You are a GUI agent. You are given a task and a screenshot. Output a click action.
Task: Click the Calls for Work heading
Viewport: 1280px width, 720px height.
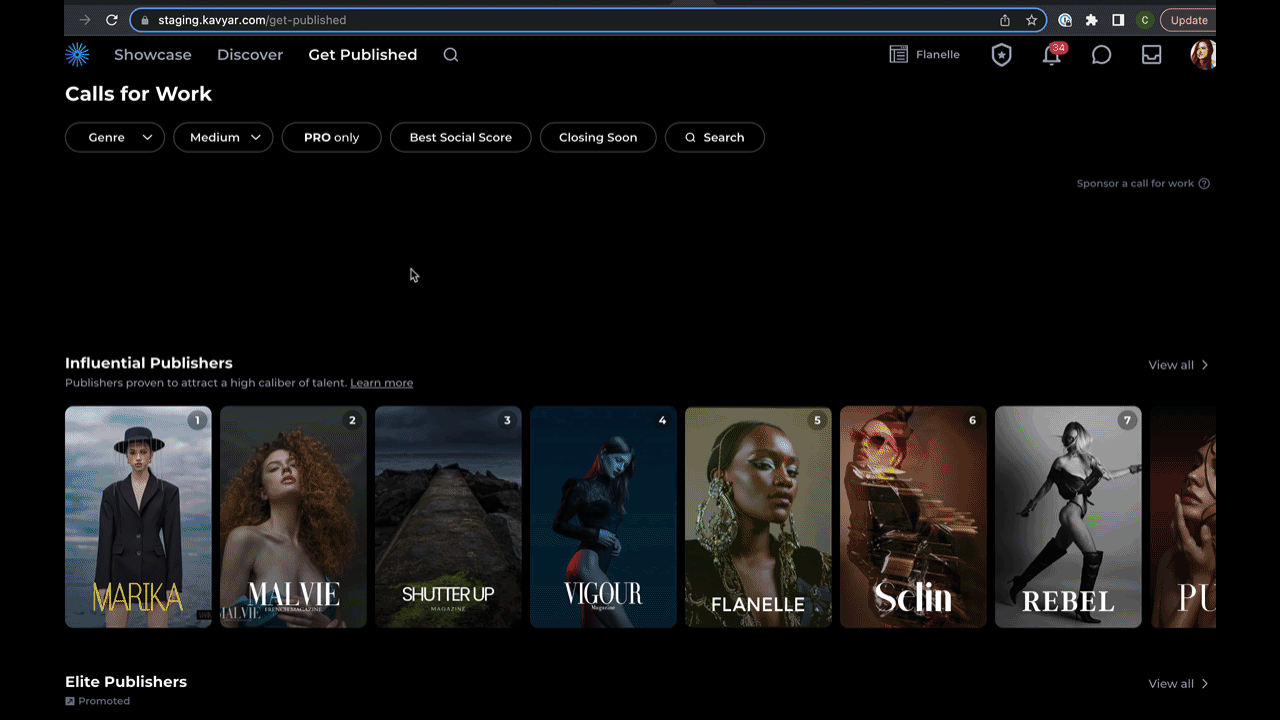click(138, 94)
